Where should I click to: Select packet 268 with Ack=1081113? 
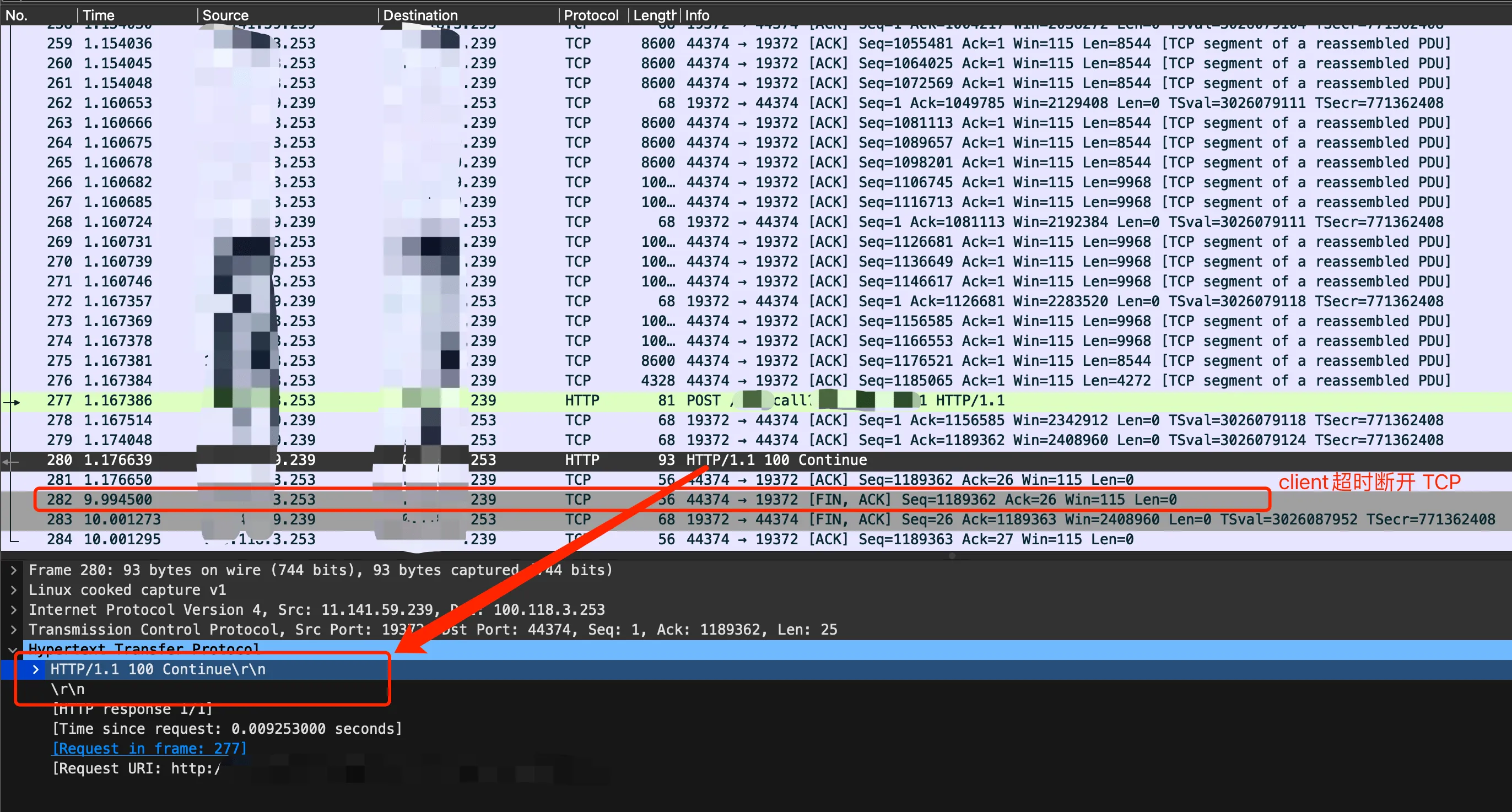pos(756,222)
